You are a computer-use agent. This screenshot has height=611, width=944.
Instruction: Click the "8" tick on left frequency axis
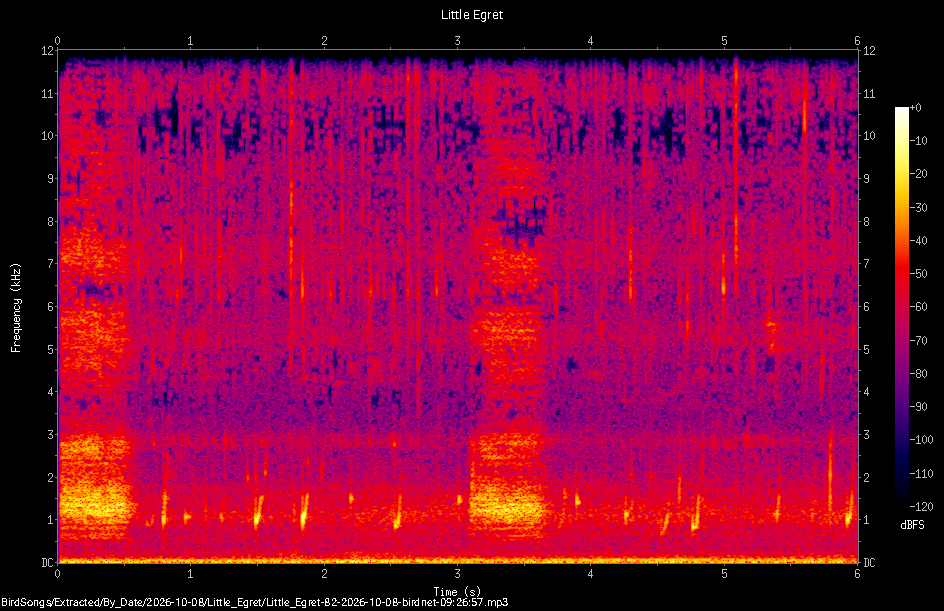click(51, 222)
